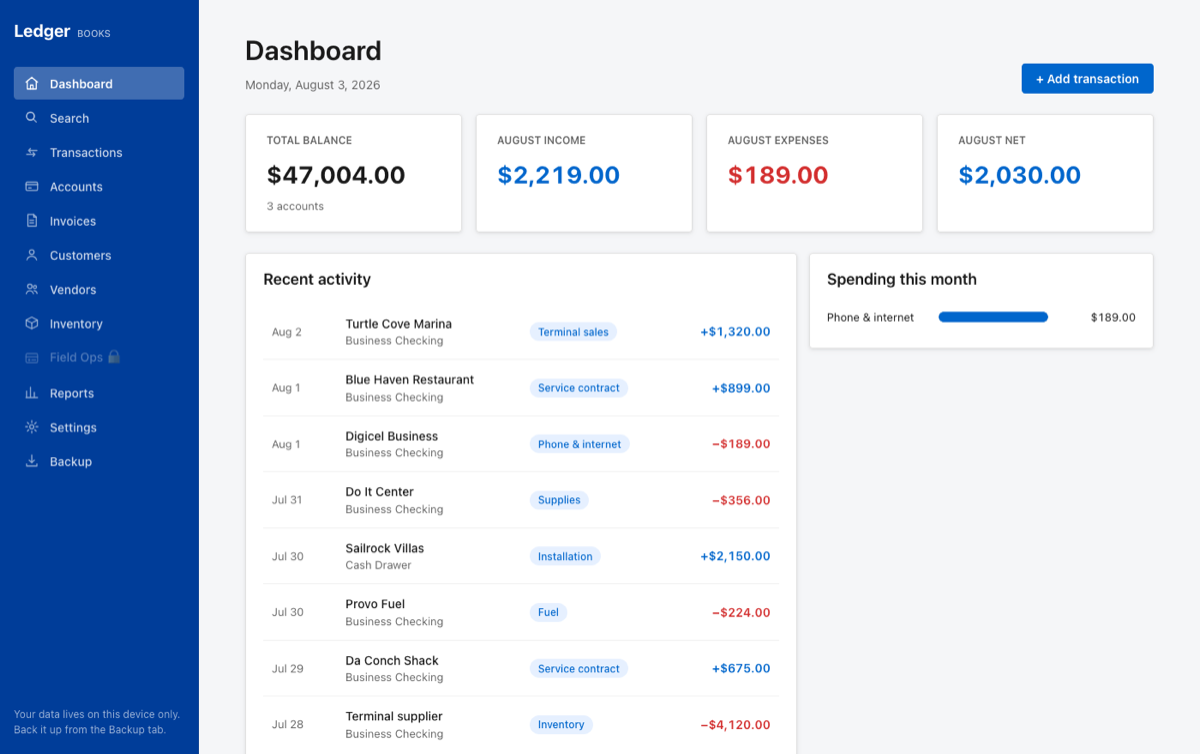Select Digicel Business transaction name
This screenshot has height=754, width=1200.
392,436
